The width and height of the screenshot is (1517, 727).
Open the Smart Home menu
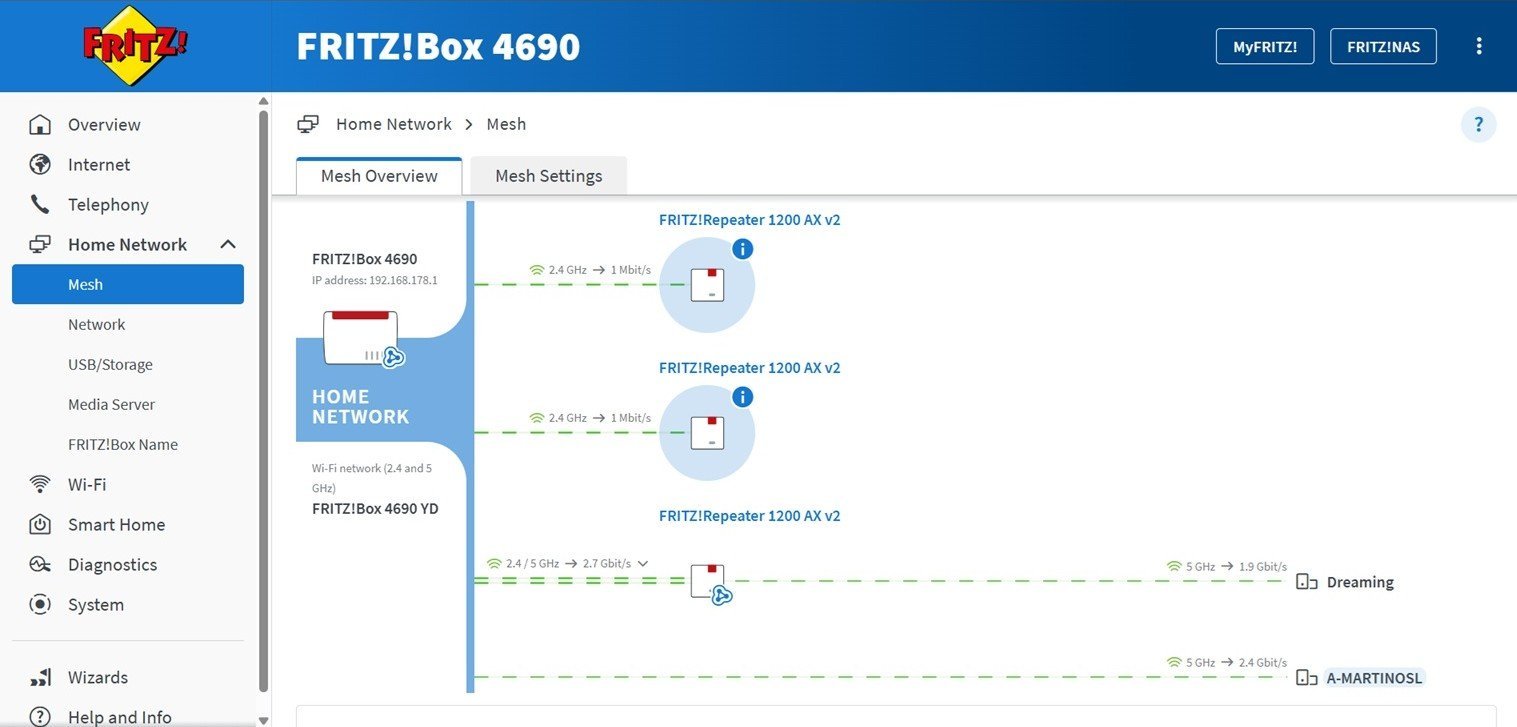click(x=116, y=525)
